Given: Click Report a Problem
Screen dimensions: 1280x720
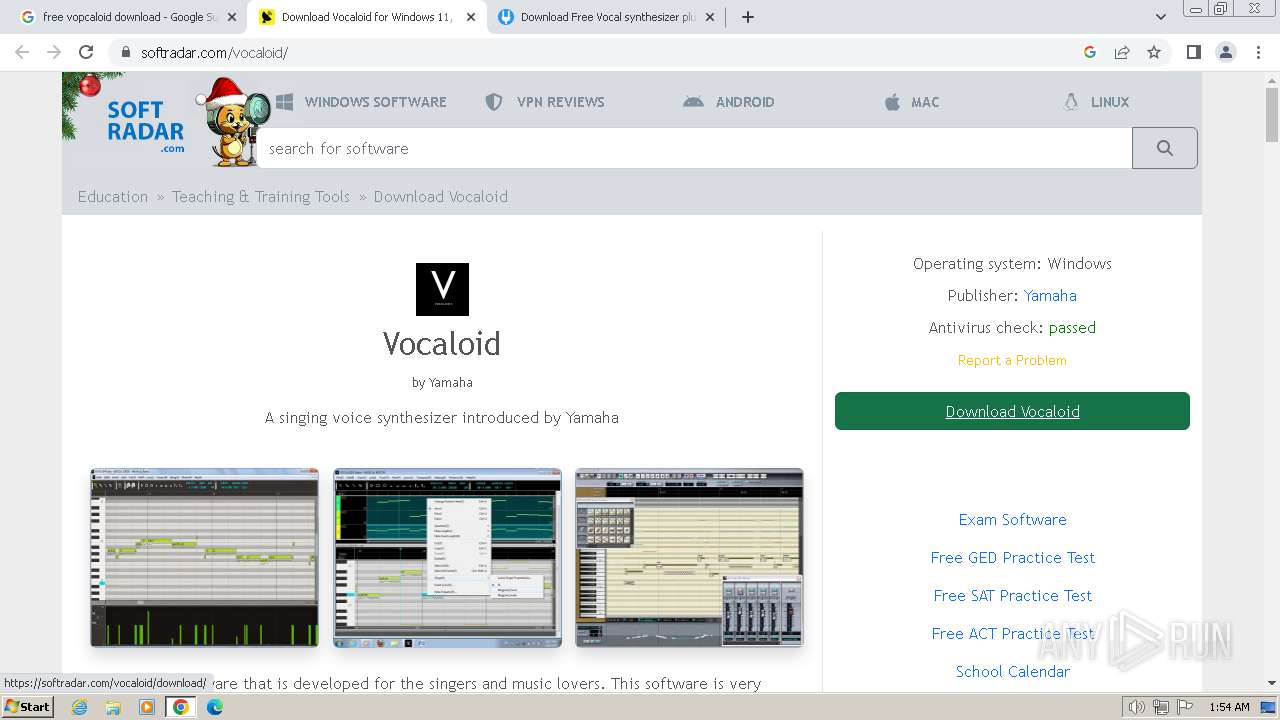Looking at the screenshot, I should coord(1012,360).
